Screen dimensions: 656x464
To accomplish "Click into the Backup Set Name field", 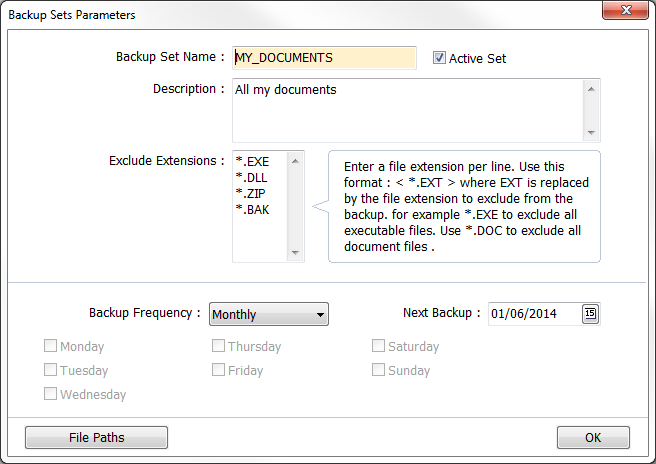I will point(323,58).
